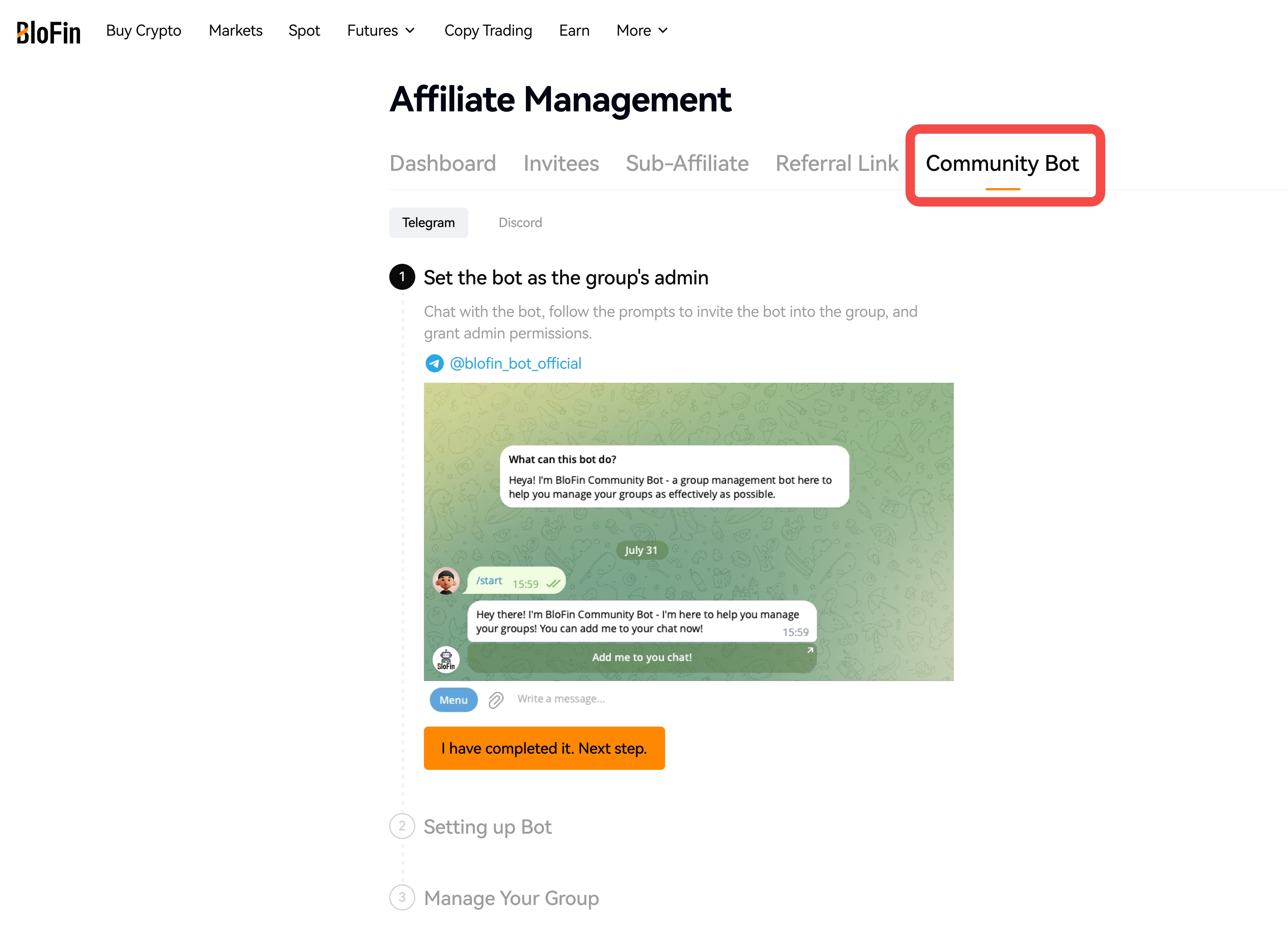Click the BloFin bot avatar icon

tap(446, 660)
